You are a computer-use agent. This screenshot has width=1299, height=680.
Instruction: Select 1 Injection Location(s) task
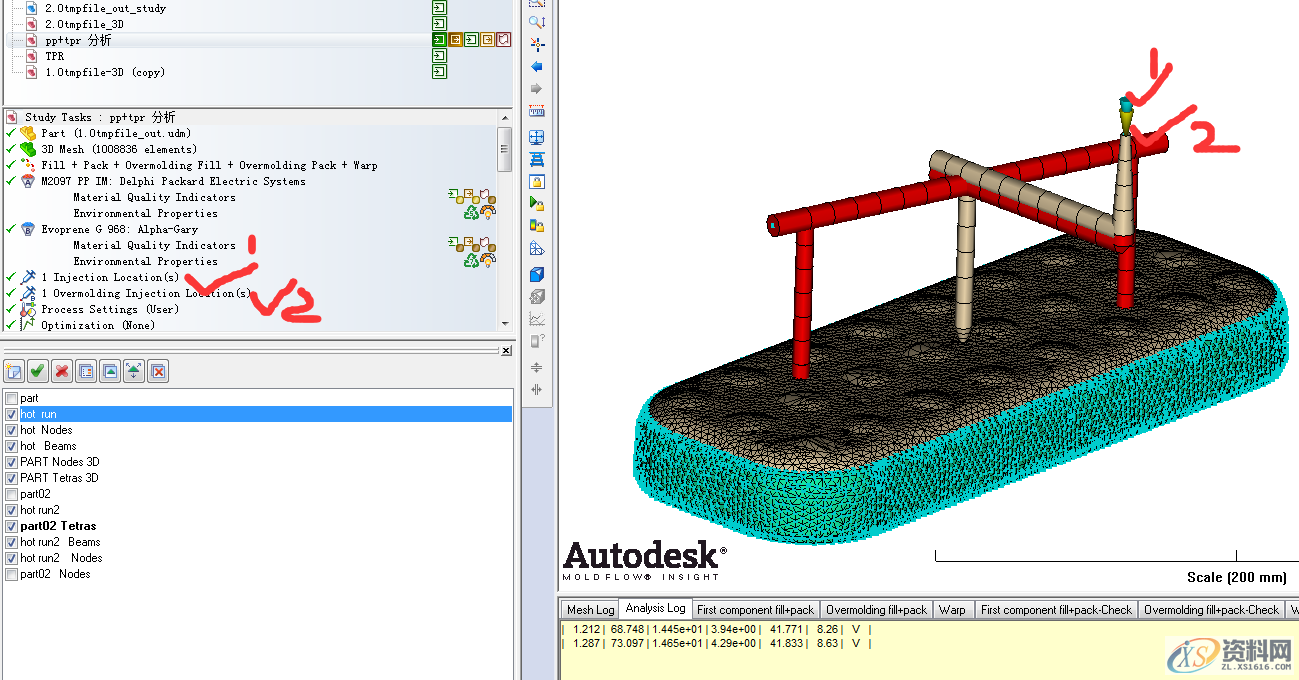coord(110,277)
